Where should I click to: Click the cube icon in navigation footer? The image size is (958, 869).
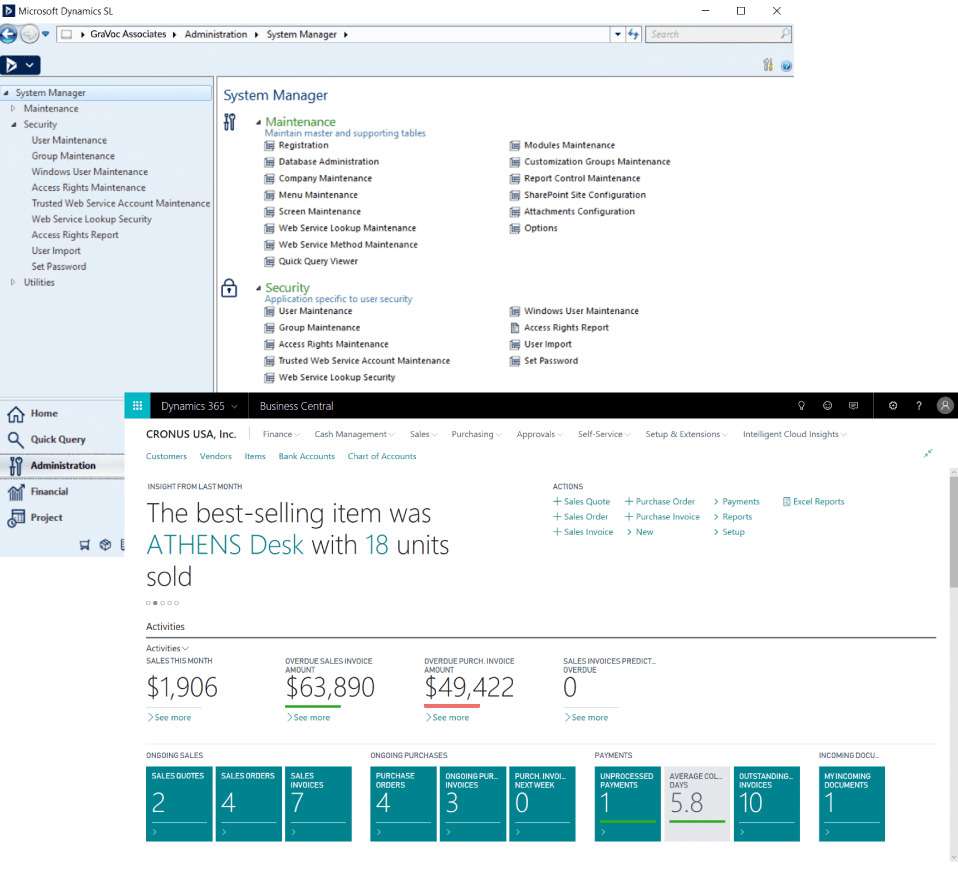105,545
